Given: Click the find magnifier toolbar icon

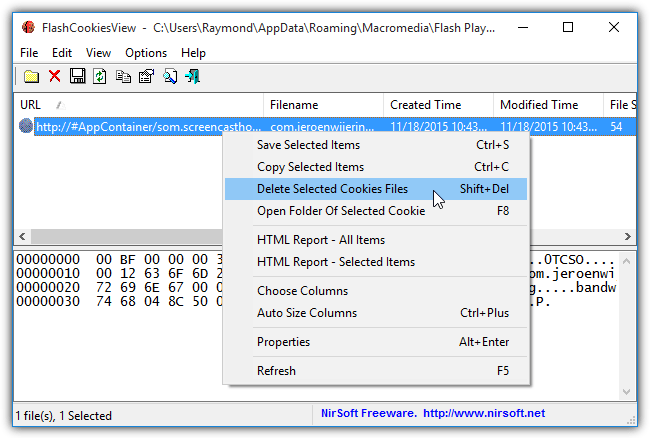Looking at the screenshot, I should (170, 77).
